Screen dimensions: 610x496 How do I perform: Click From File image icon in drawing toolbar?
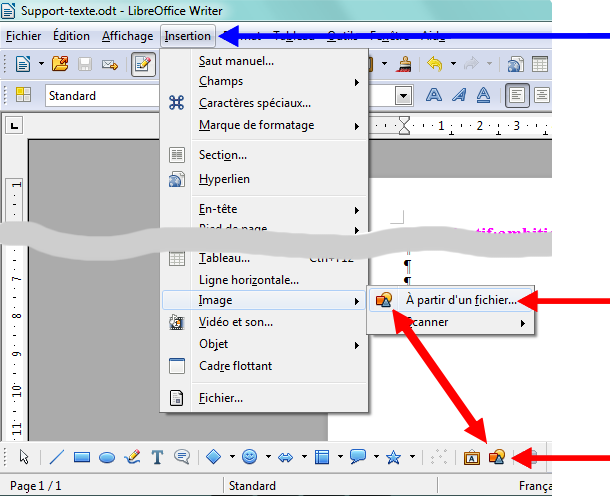tap(497, 457)
